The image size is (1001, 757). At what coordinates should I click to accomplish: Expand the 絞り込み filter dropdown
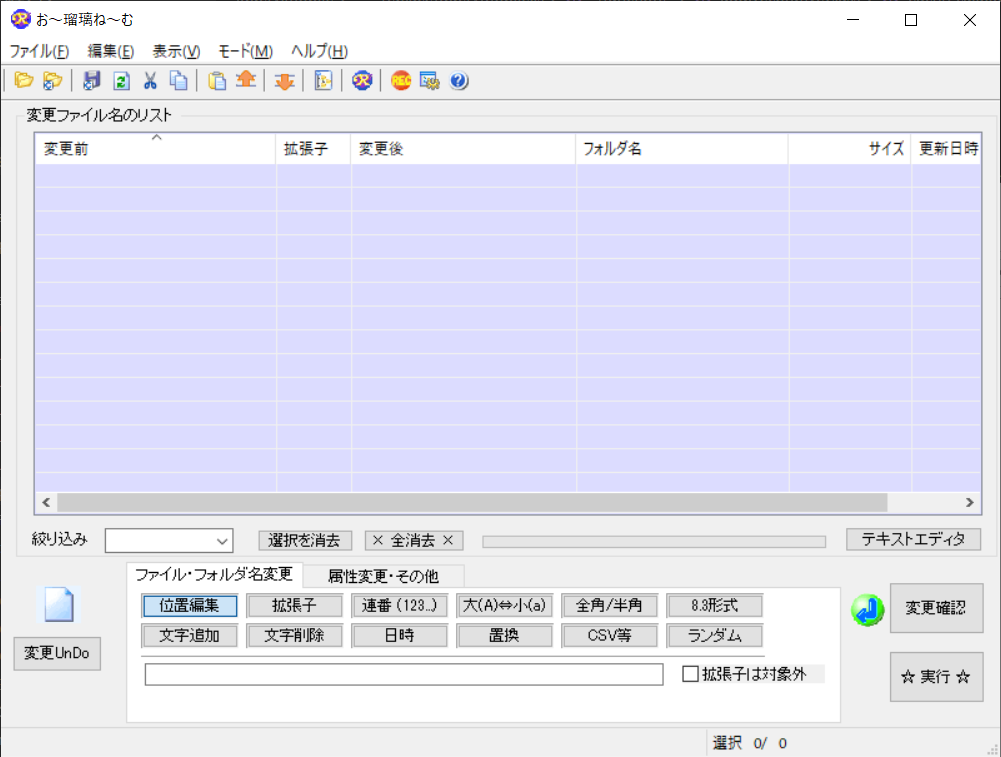click(222, 541)
